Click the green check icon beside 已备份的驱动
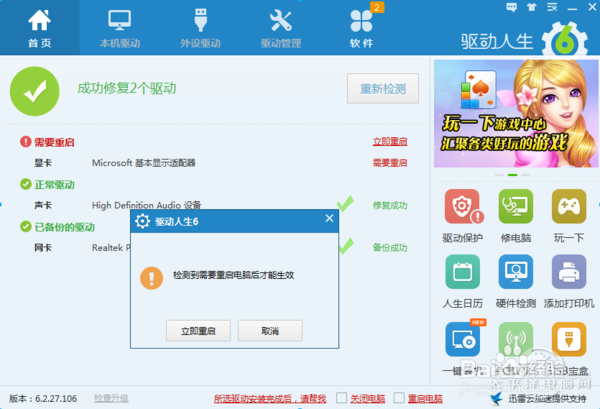Screen dimensions: 600x409 [25, 227]
